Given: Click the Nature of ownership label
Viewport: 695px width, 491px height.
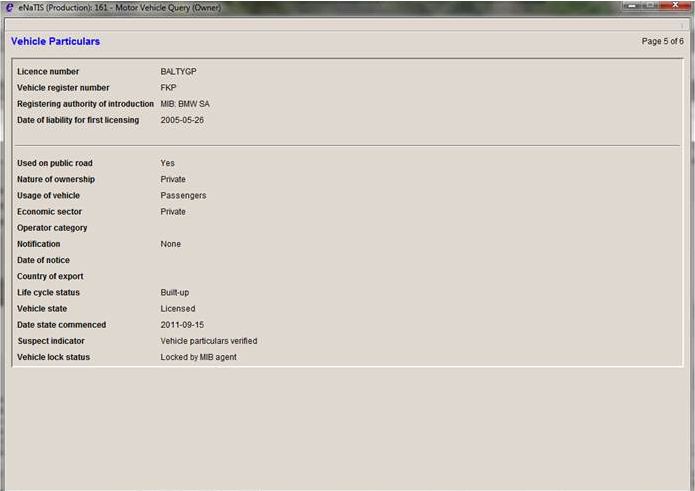Looking at the screenshot, I should click(x=56, y=179).
